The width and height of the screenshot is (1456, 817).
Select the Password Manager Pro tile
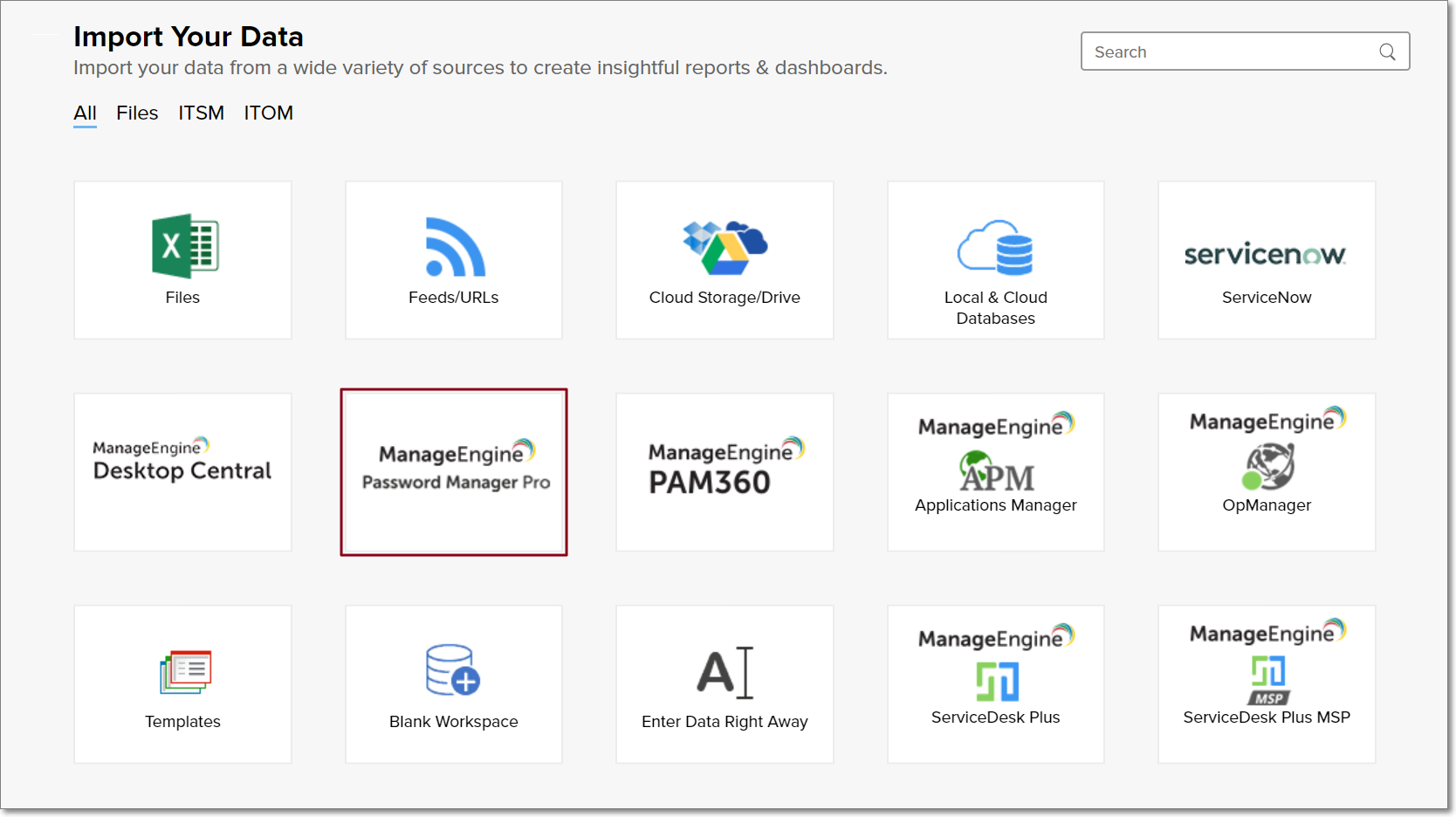[x=454, y=471]
